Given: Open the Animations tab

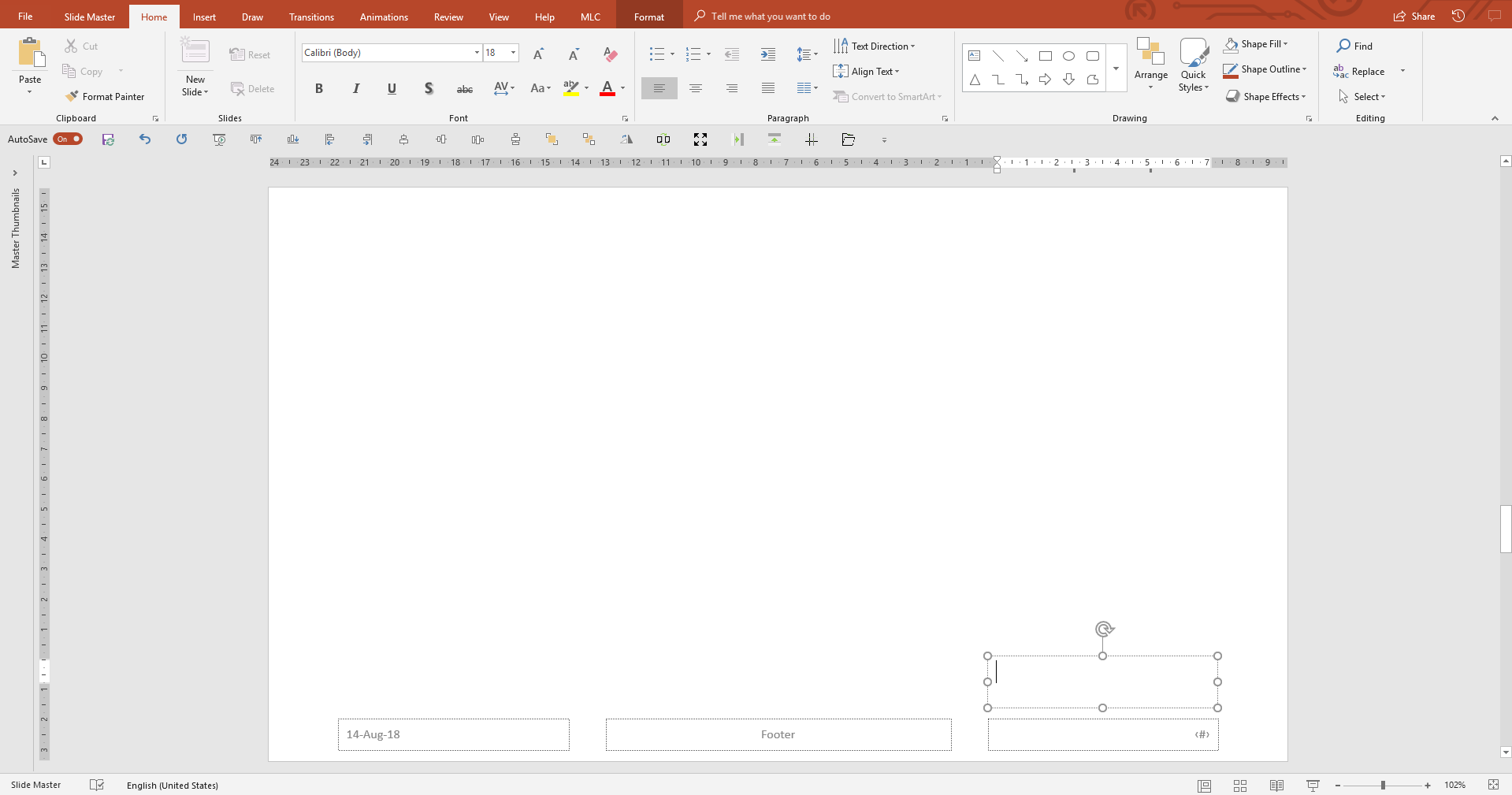Looking at the screenshot, I should pos(384,17).
